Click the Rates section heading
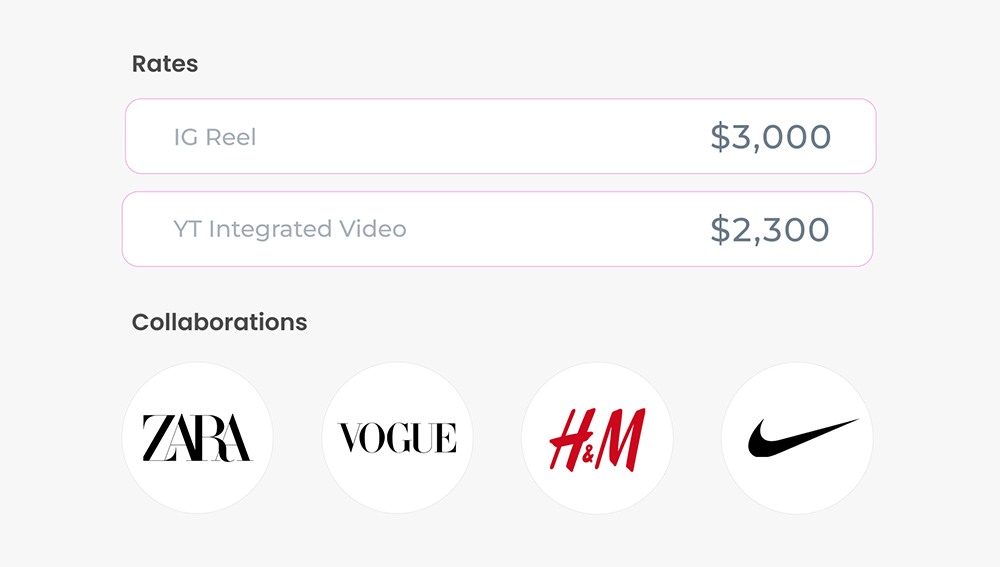The width and height of the screenshot is (1000, 567). [x=165, y=64]
